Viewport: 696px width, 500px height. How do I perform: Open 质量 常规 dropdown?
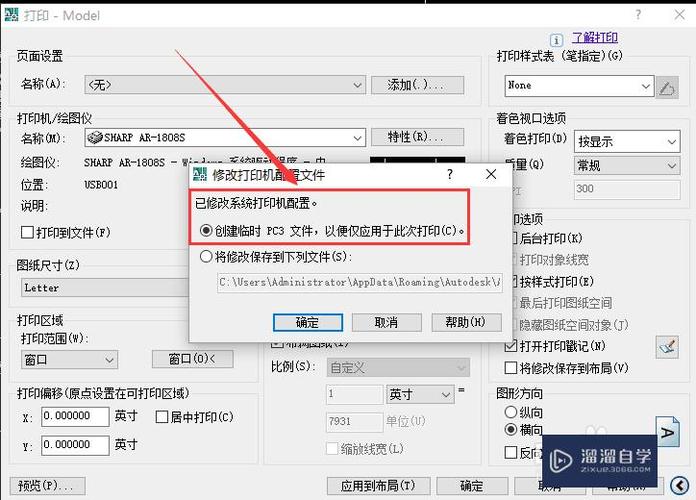[x=627, y=166]
